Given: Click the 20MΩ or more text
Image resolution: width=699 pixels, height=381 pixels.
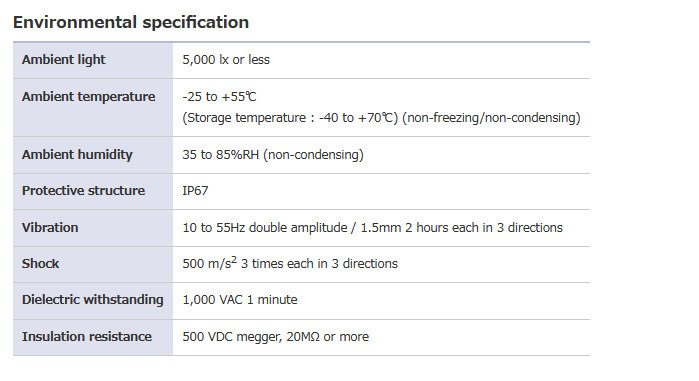Looking at the screenshot, I should pyautogui.click(x=328, y=337).
